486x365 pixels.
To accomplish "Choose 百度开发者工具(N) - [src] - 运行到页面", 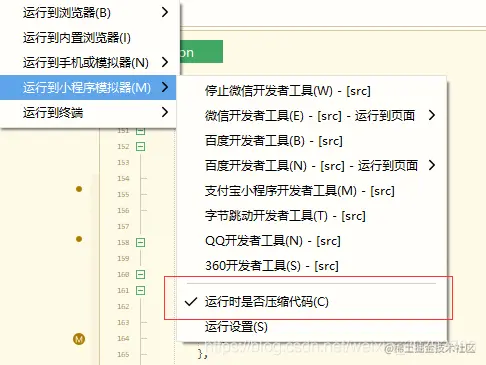I will point(312,166).
